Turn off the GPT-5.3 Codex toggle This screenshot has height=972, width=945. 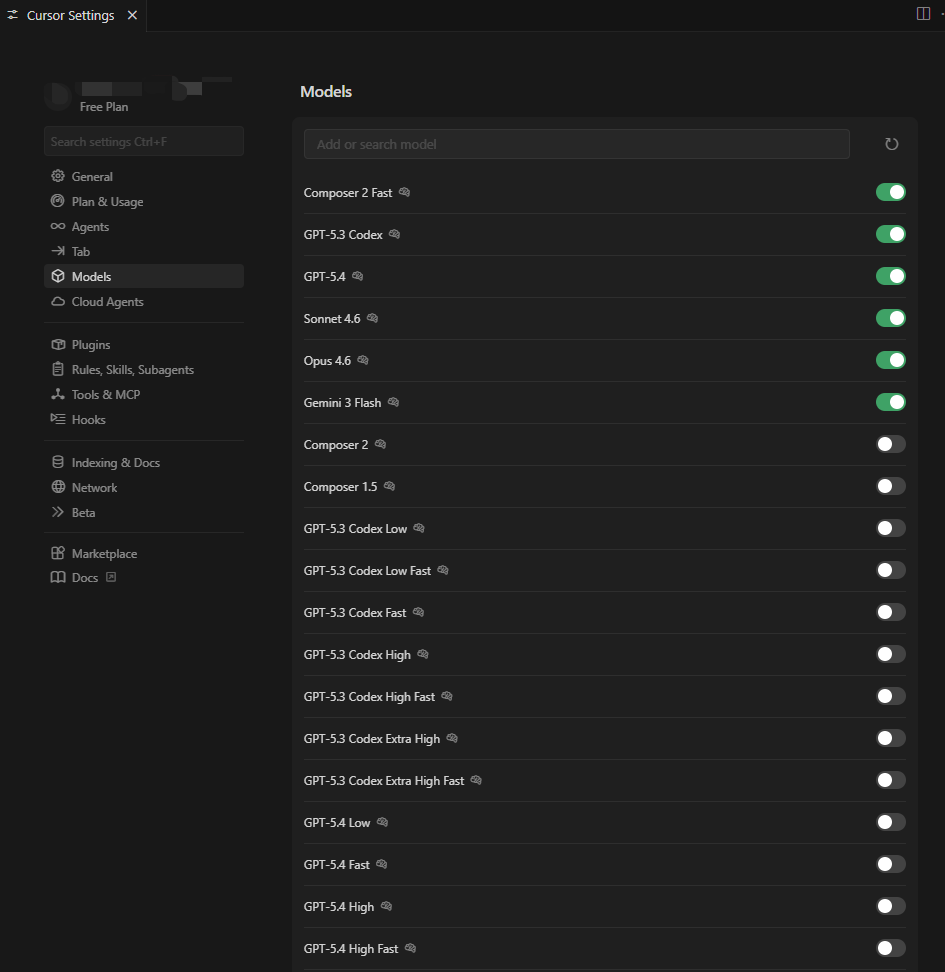pyautogui.click(x=890, y=234)
